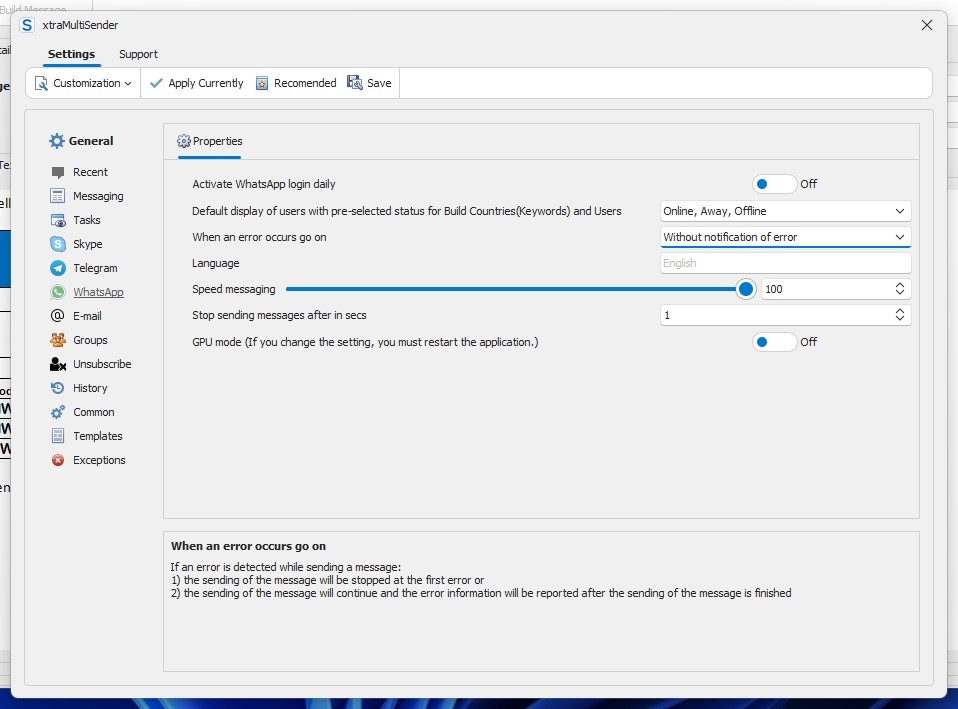Open the Common settings section
The height and width of the screenshot is (709, 958).
click(x=82, y=413)
